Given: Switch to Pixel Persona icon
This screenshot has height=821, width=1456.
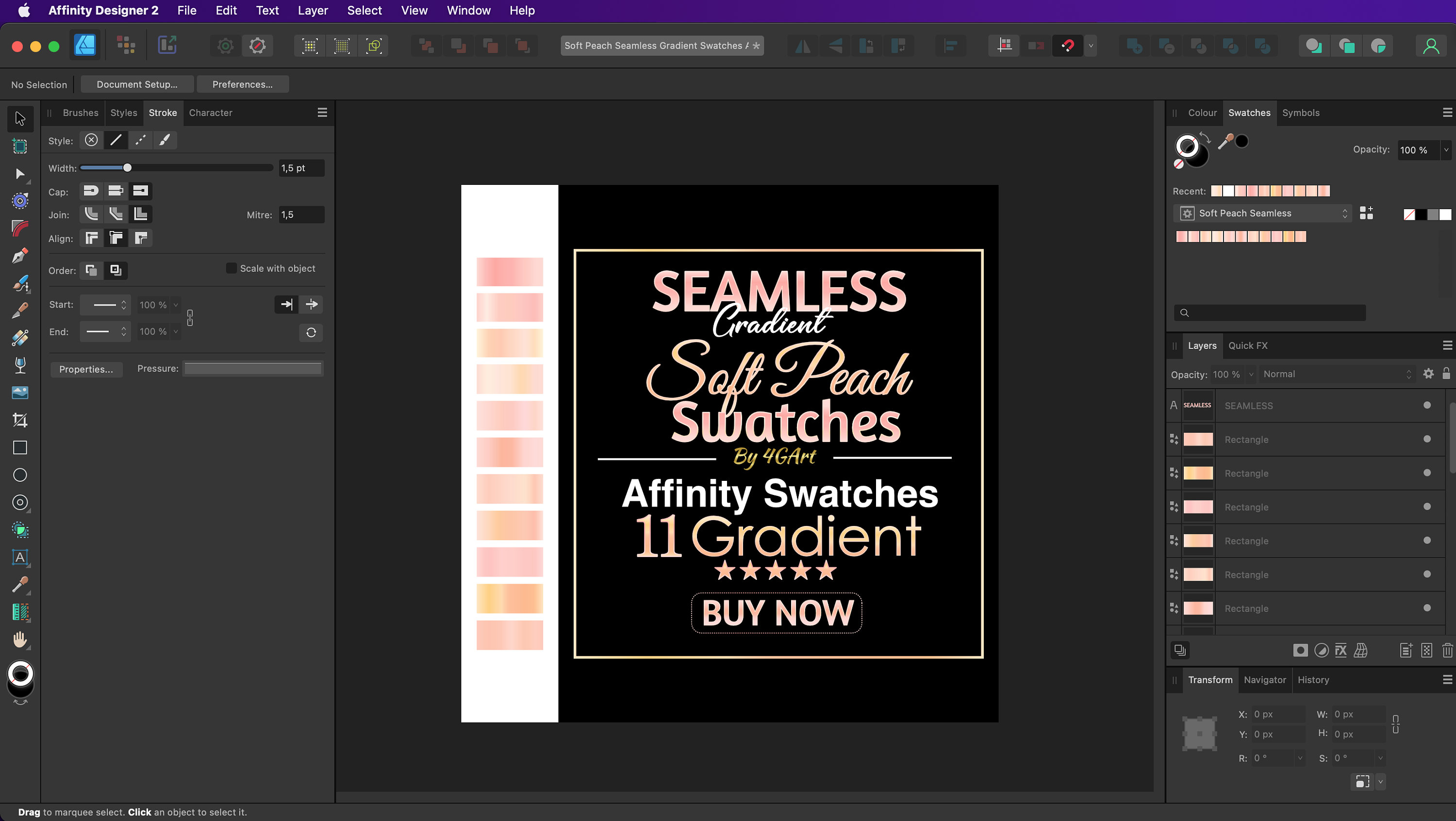Looking at the screenshot, I should (x=126, y=45).
